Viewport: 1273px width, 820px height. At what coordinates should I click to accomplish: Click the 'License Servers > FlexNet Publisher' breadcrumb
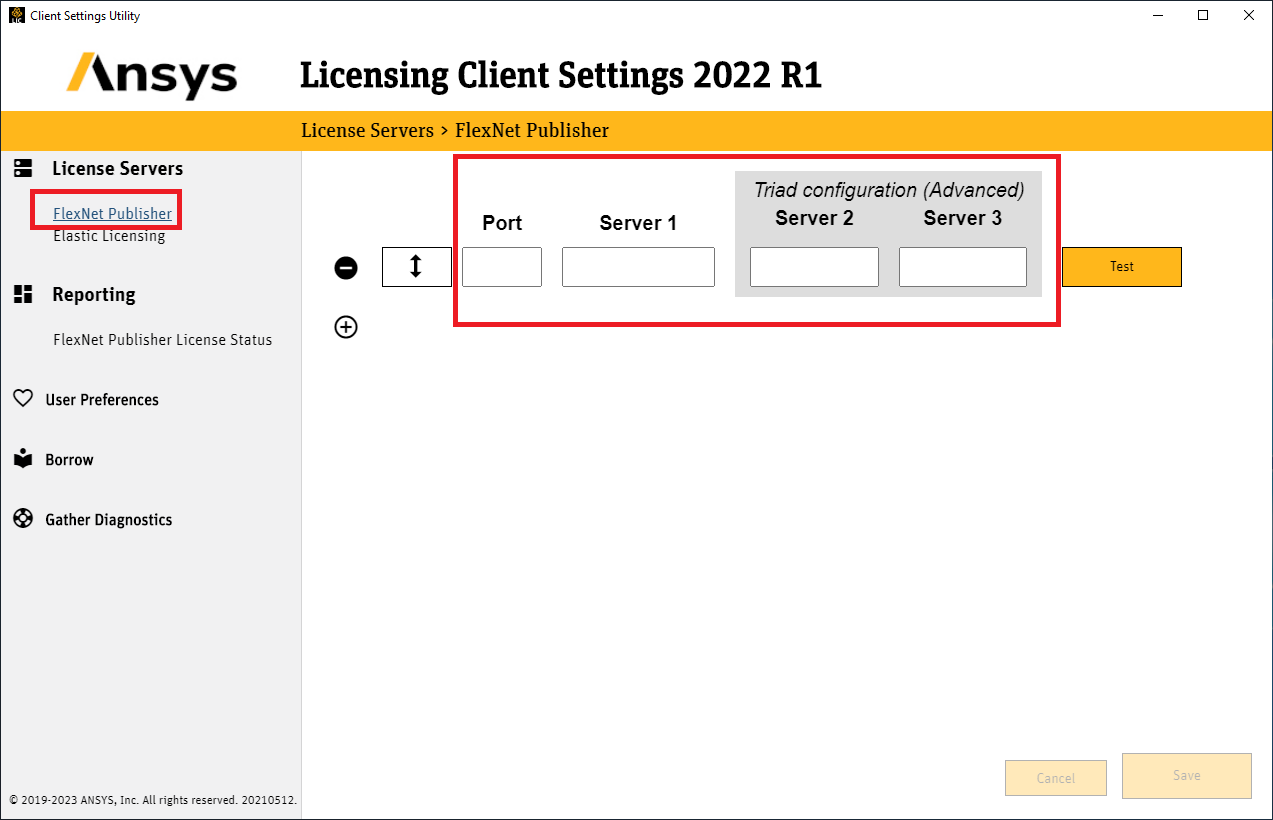[455, 130]
